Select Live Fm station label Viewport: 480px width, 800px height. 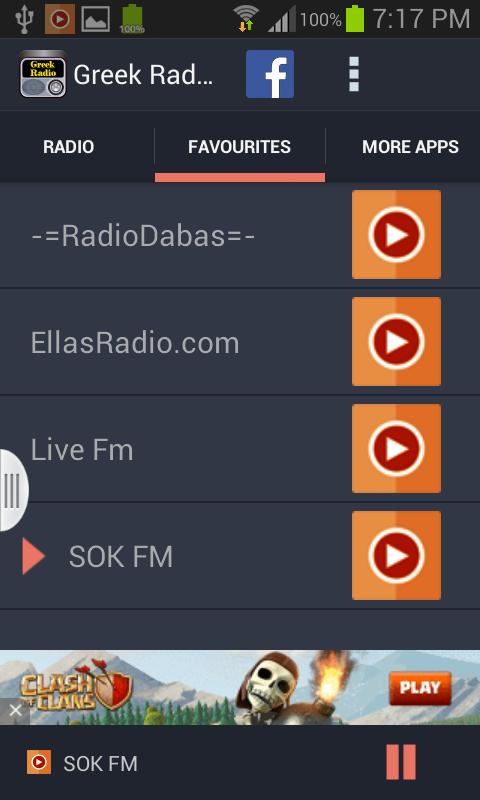(x=82, y=450)
